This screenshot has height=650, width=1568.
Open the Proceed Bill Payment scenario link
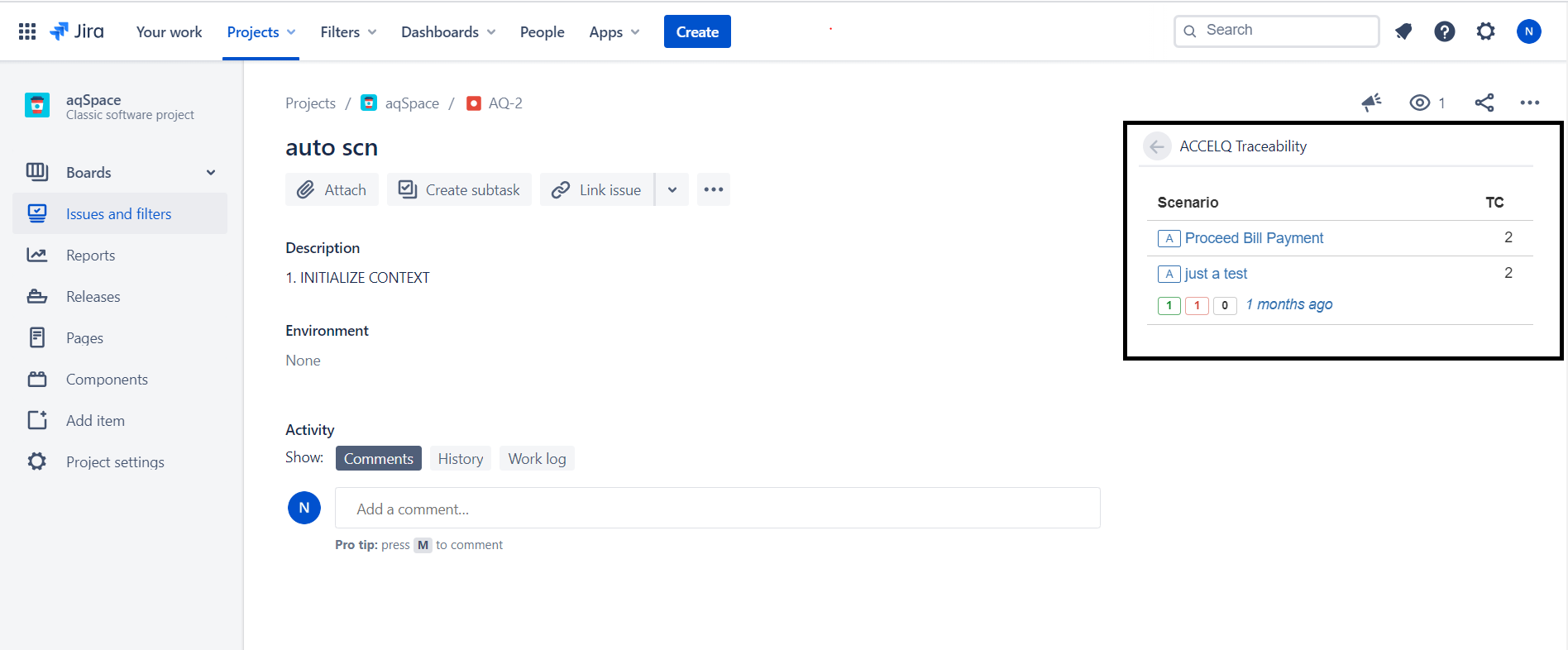pos(1254,238)
